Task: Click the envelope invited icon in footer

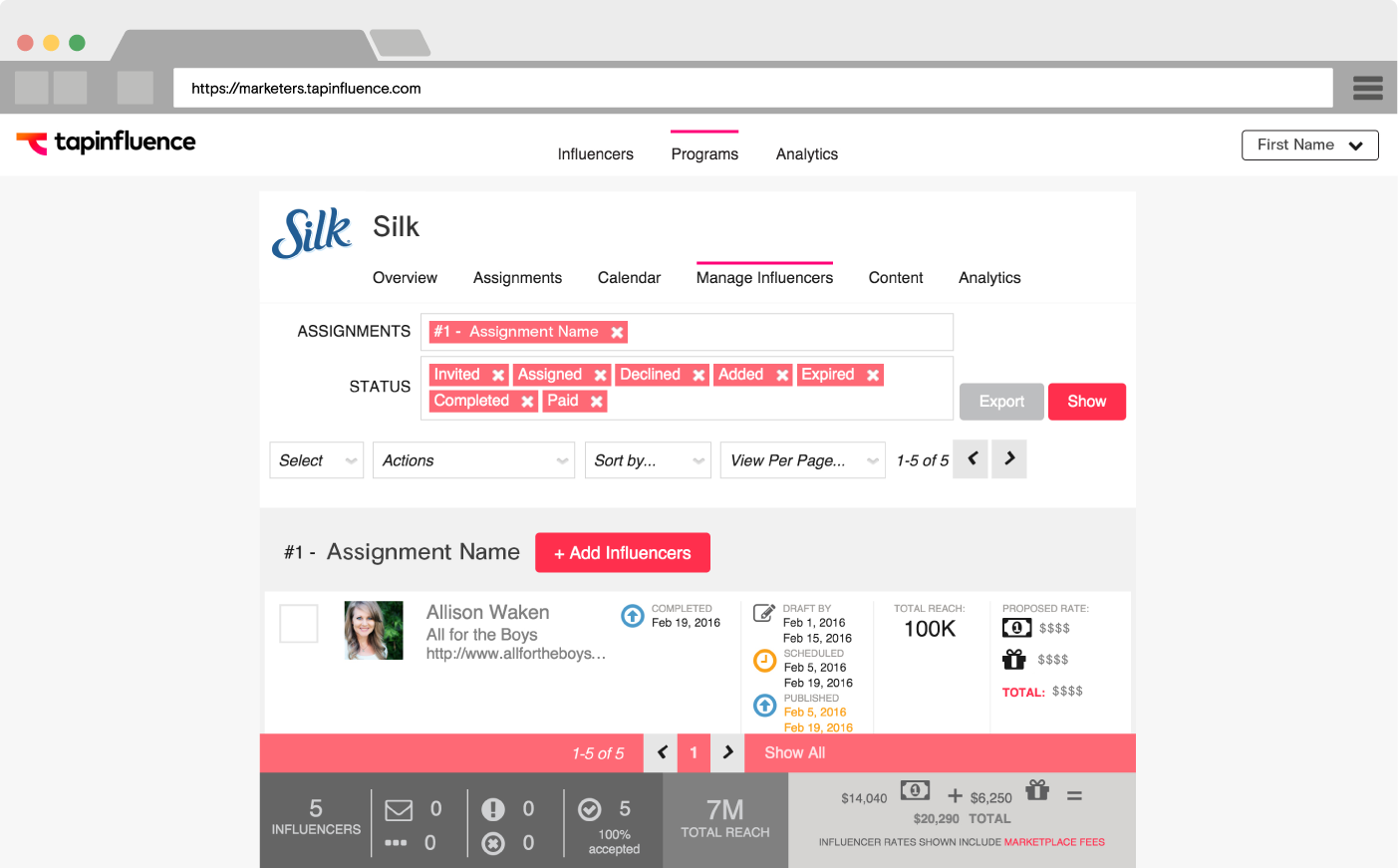Action: coord(399,810)
